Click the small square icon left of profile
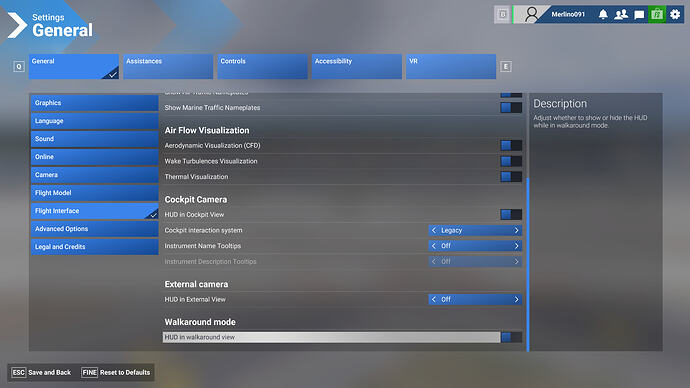690x388 pixels. [x=502, y=15]
